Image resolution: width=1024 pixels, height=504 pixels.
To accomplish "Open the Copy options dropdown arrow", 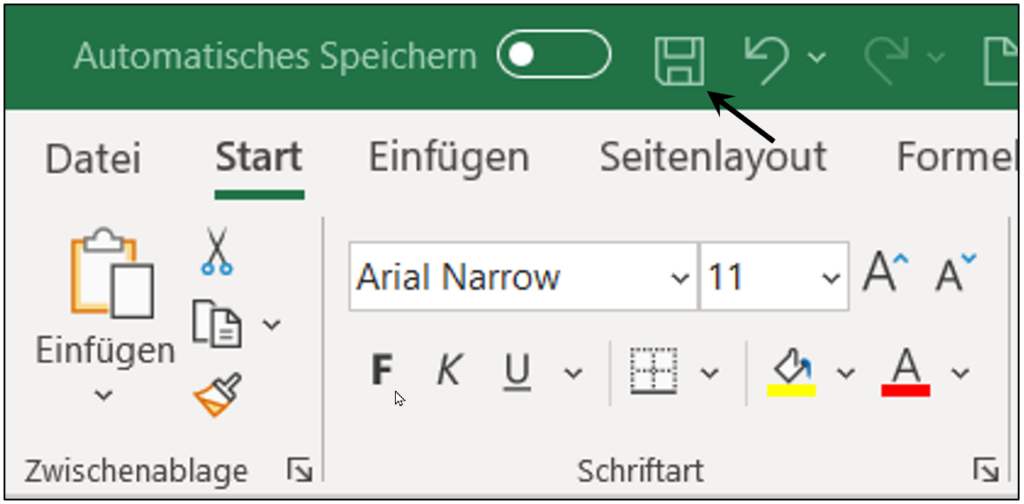I will pyautogui.click(x=272, y=323).
